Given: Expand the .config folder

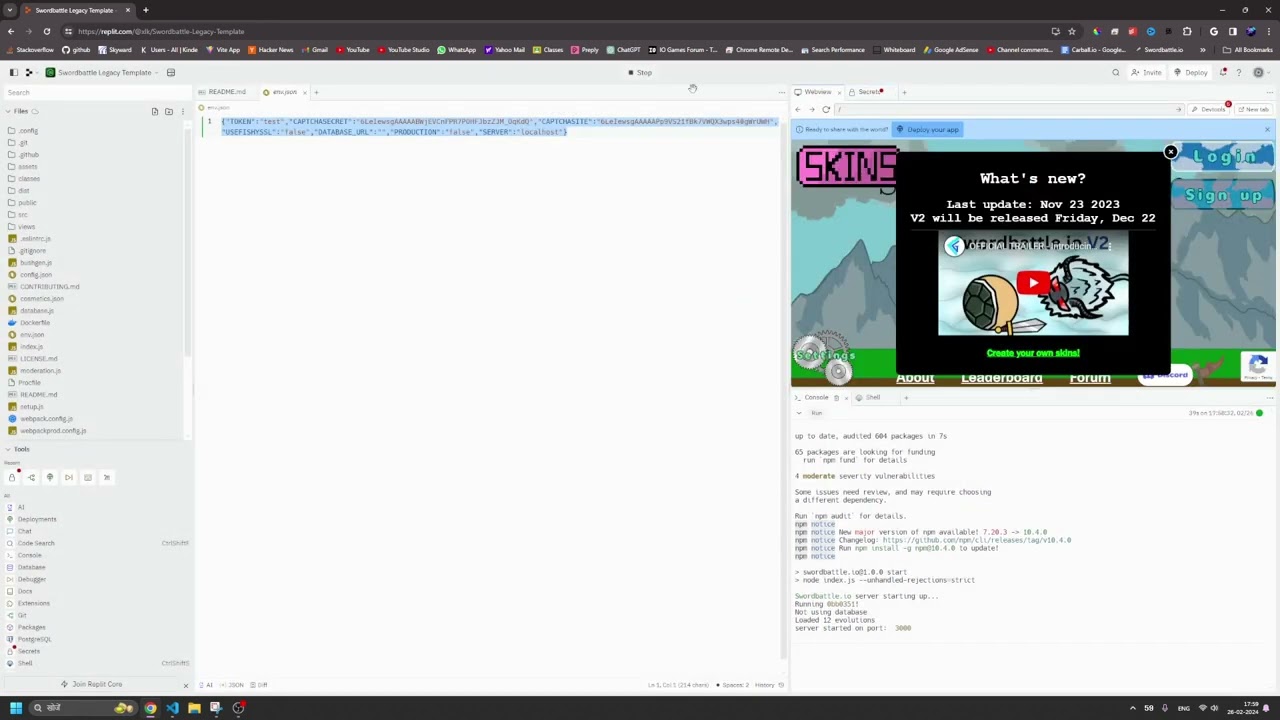Looking at the screenshot, I should [x=24, y=131].
